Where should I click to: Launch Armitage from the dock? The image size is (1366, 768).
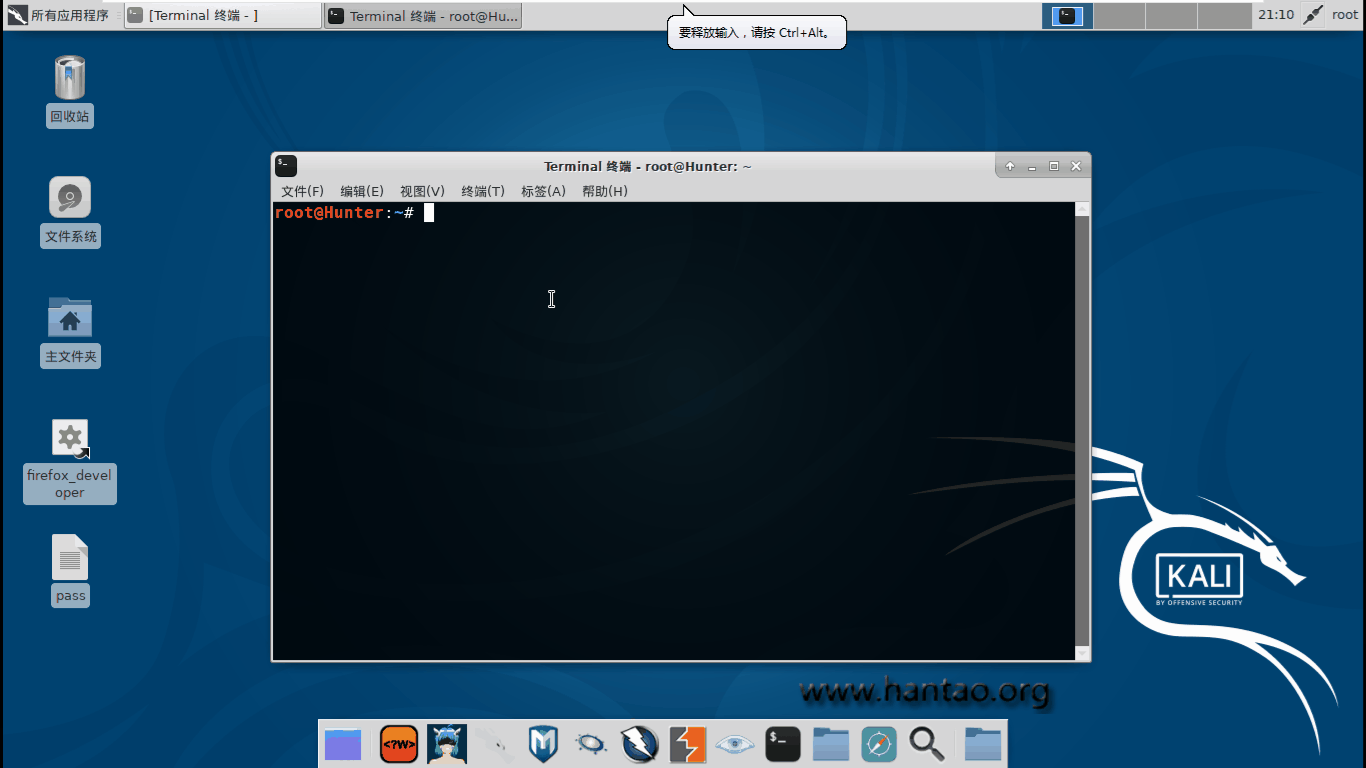(x=447, y=744)
